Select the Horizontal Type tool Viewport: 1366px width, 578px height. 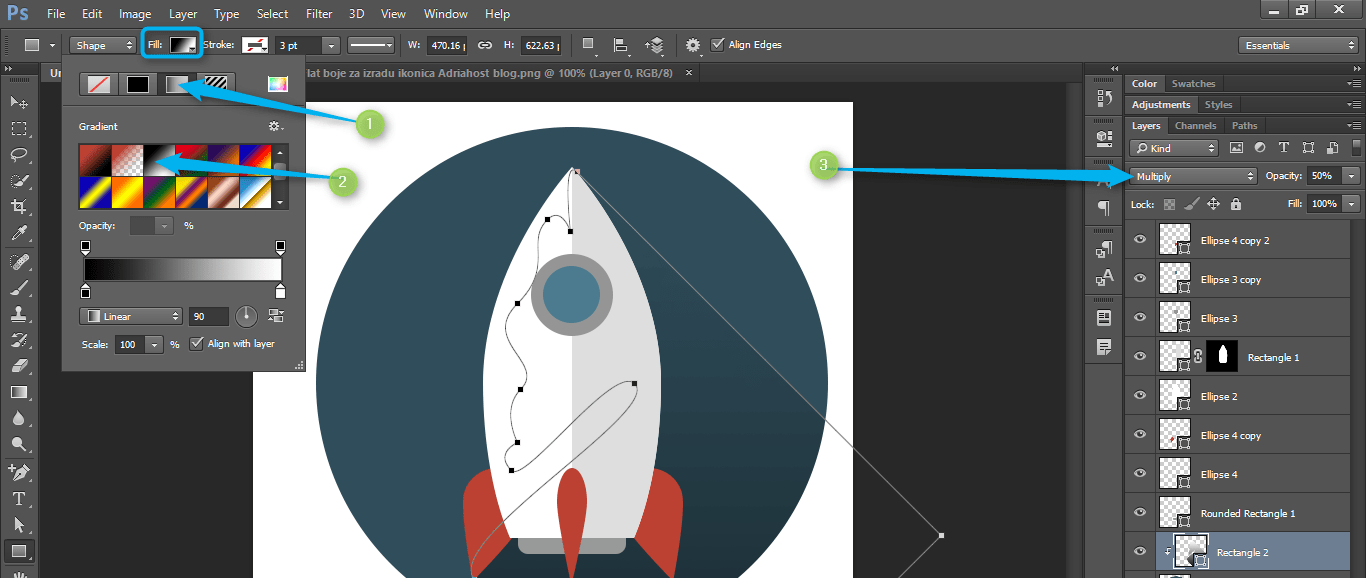coord(18,498)
